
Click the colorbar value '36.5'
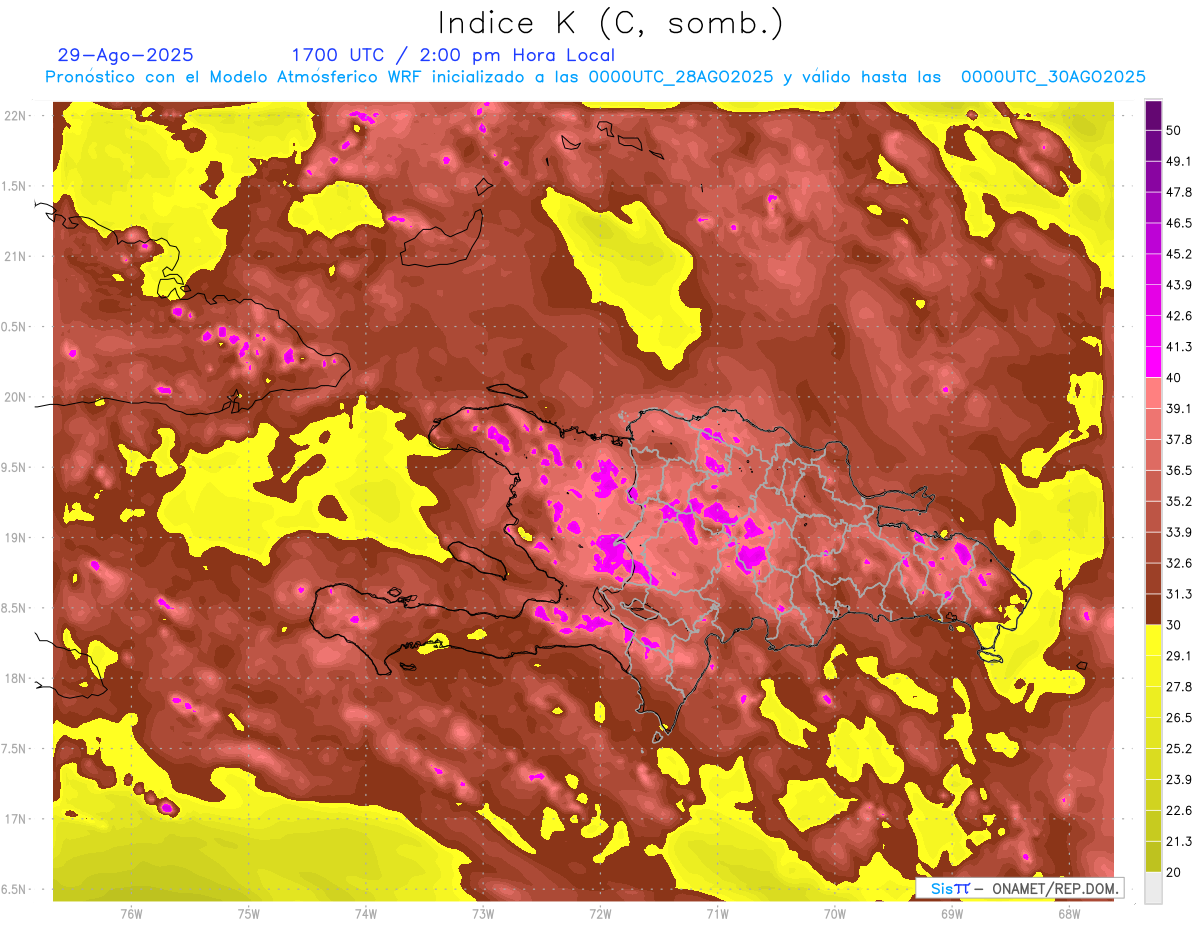pos(1178,470)
